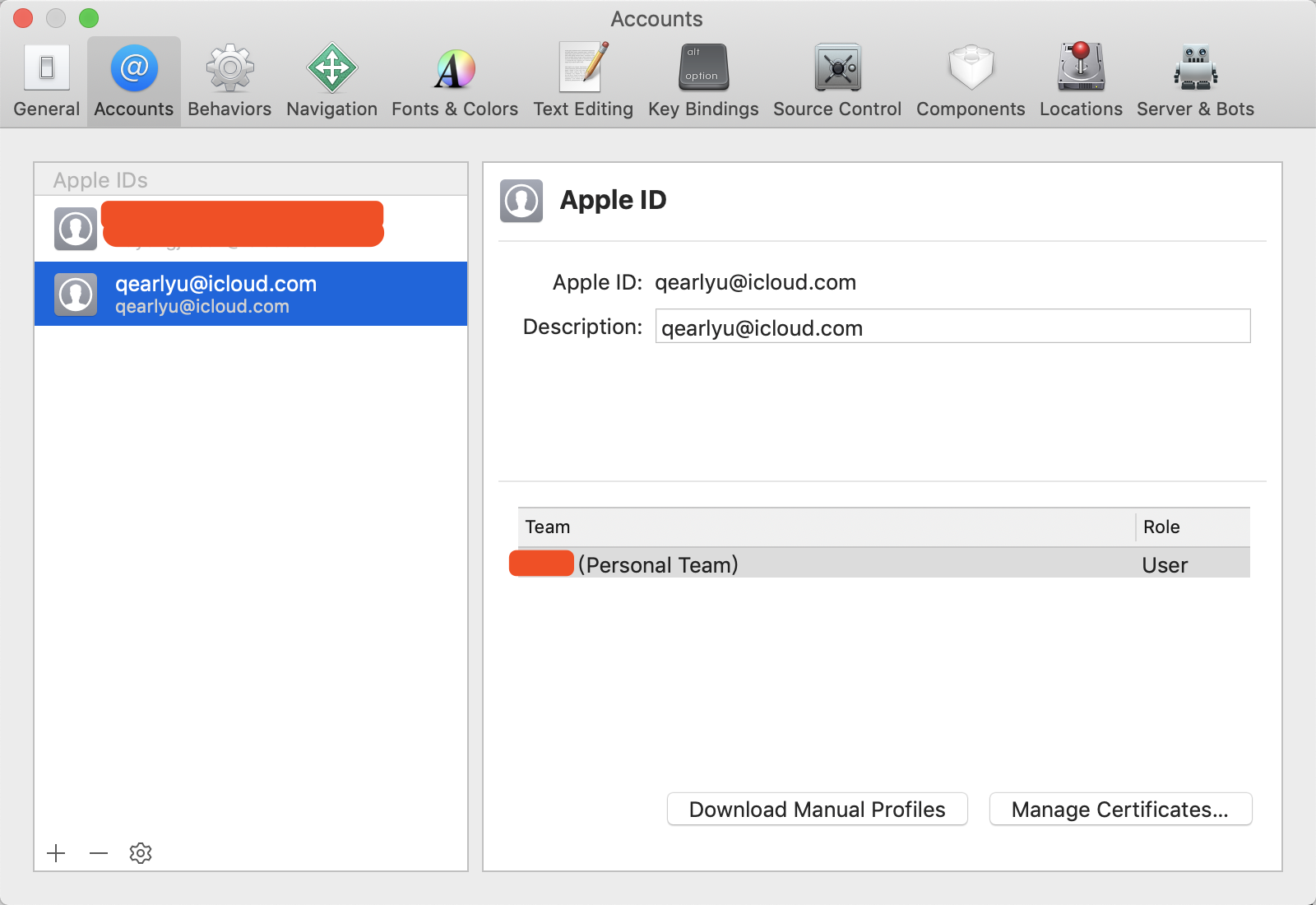
Task: Open Locations preferences
Action: click(1080, 78)
